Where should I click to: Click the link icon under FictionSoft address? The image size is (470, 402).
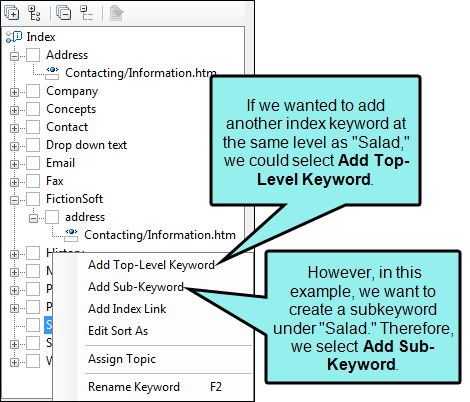pyautogui.click(x=71, y=235)
